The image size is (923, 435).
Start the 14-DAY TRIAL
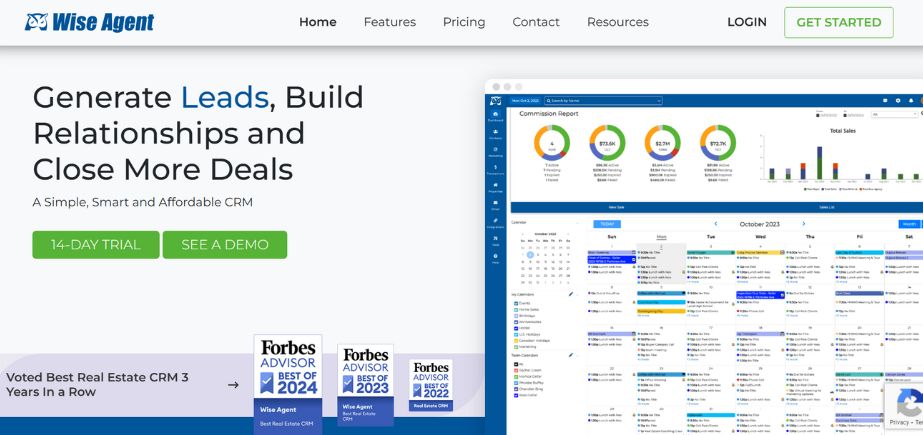tap(96, 245)
